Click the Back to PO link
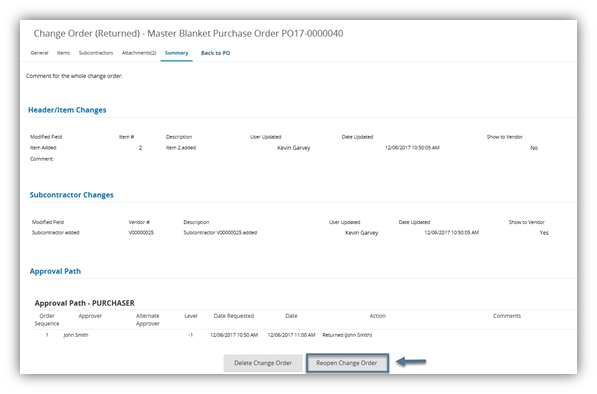Viewport: 597px width, 394px height. tap(215, 53)
